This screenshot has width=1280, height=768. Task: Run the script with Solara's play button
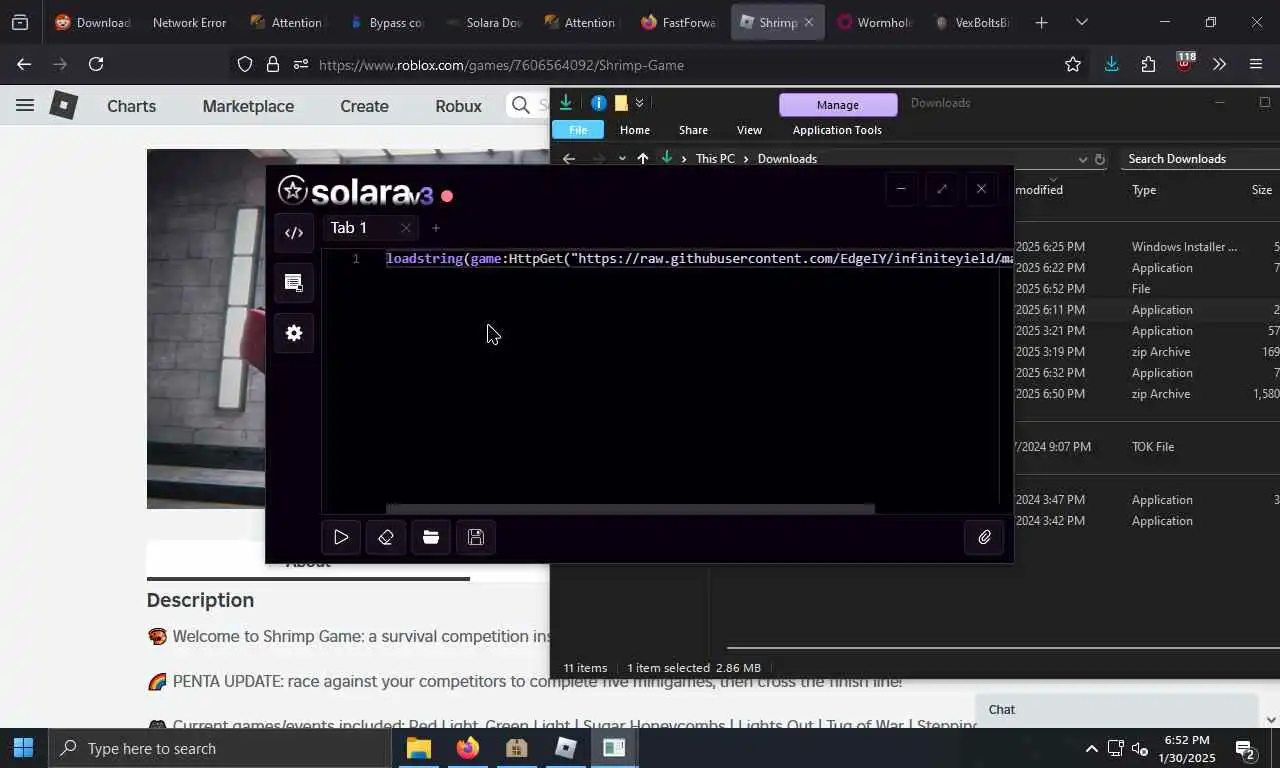[341, 537]
